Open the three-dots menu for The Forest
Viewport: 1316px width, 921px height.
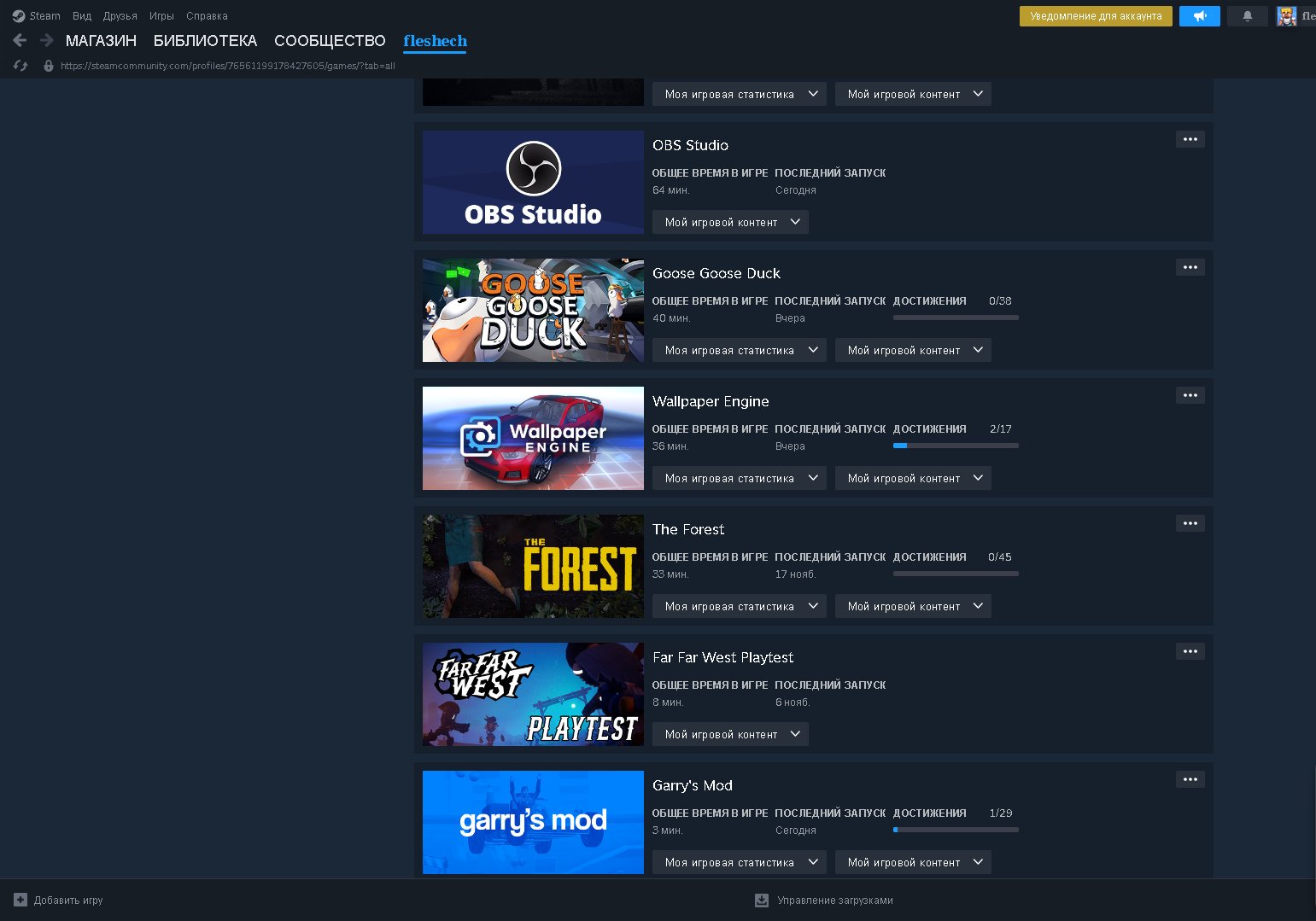(x=1190, y=523)
